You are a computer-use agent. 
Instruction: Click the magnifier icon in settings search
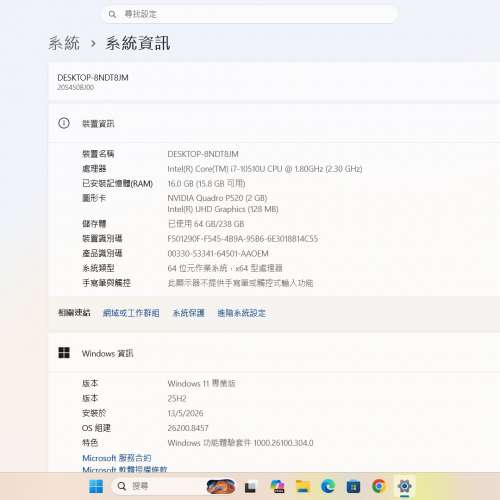[112, 14]
